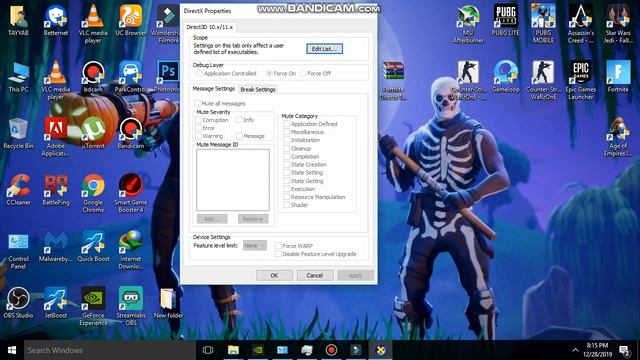640x360 pixels.
Task: Select the Malwarebytes desktop shortcut
Action: (x=56, y=247)
